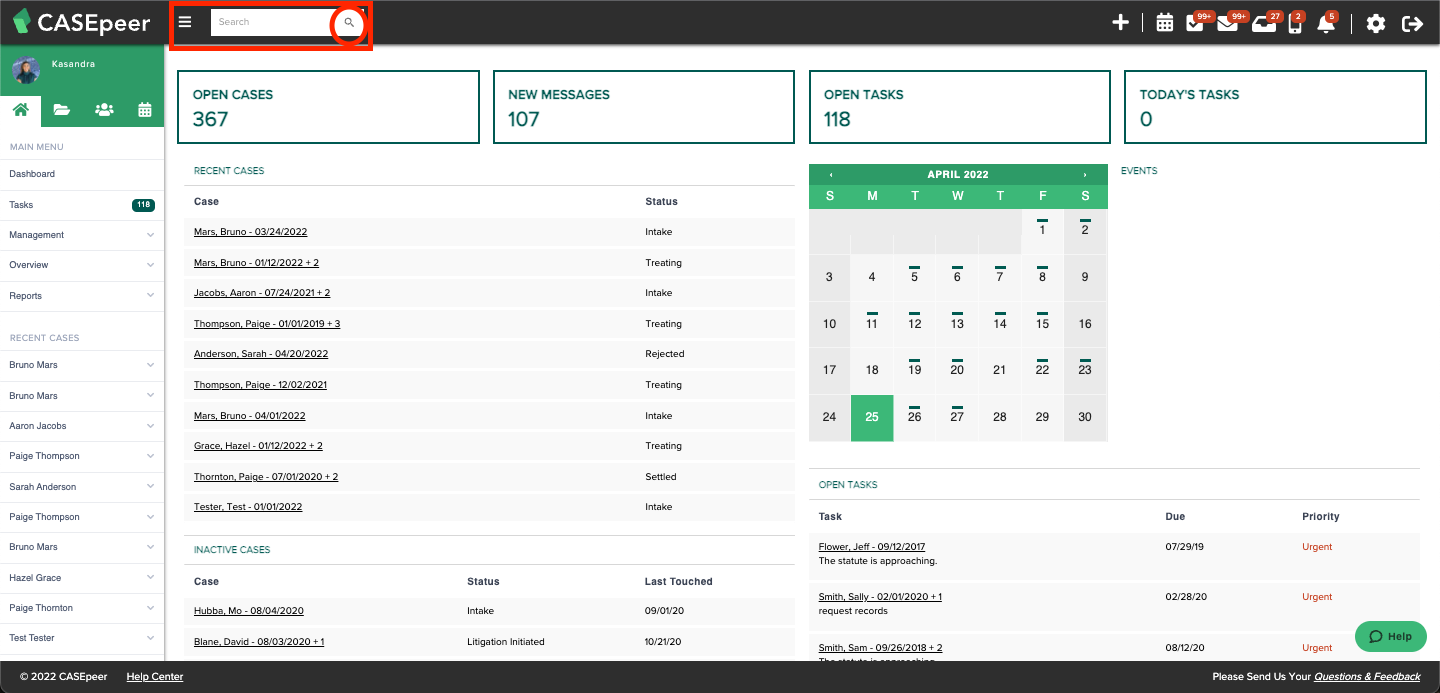The image size is (1440, 693).
Task: Click the plus icon to add a new case
Action: [1120, 23]
